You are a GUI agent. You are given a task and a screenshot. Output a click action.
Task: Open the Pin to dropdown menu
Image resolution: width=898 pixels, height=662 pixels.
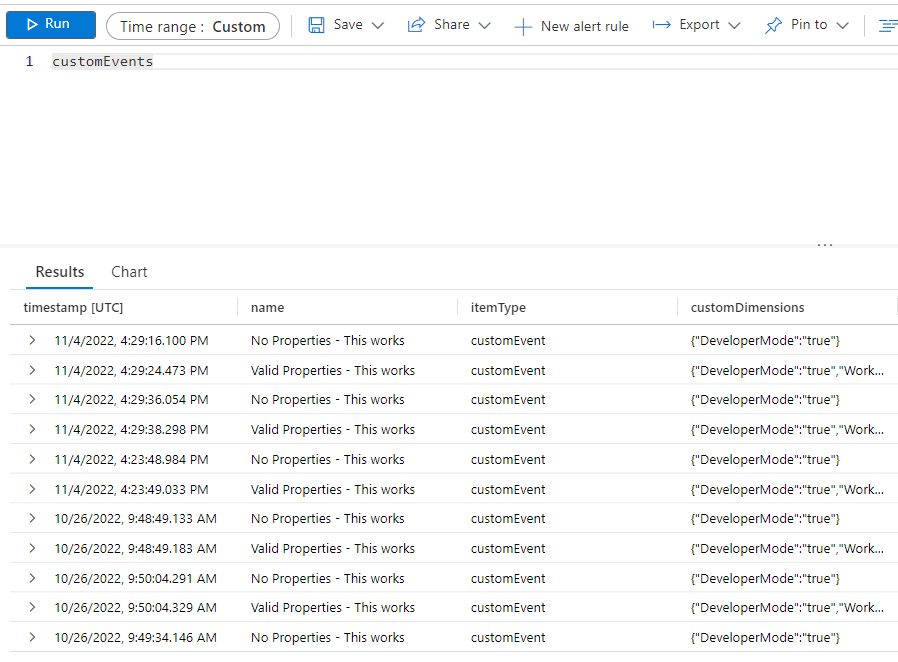[841, 25]
